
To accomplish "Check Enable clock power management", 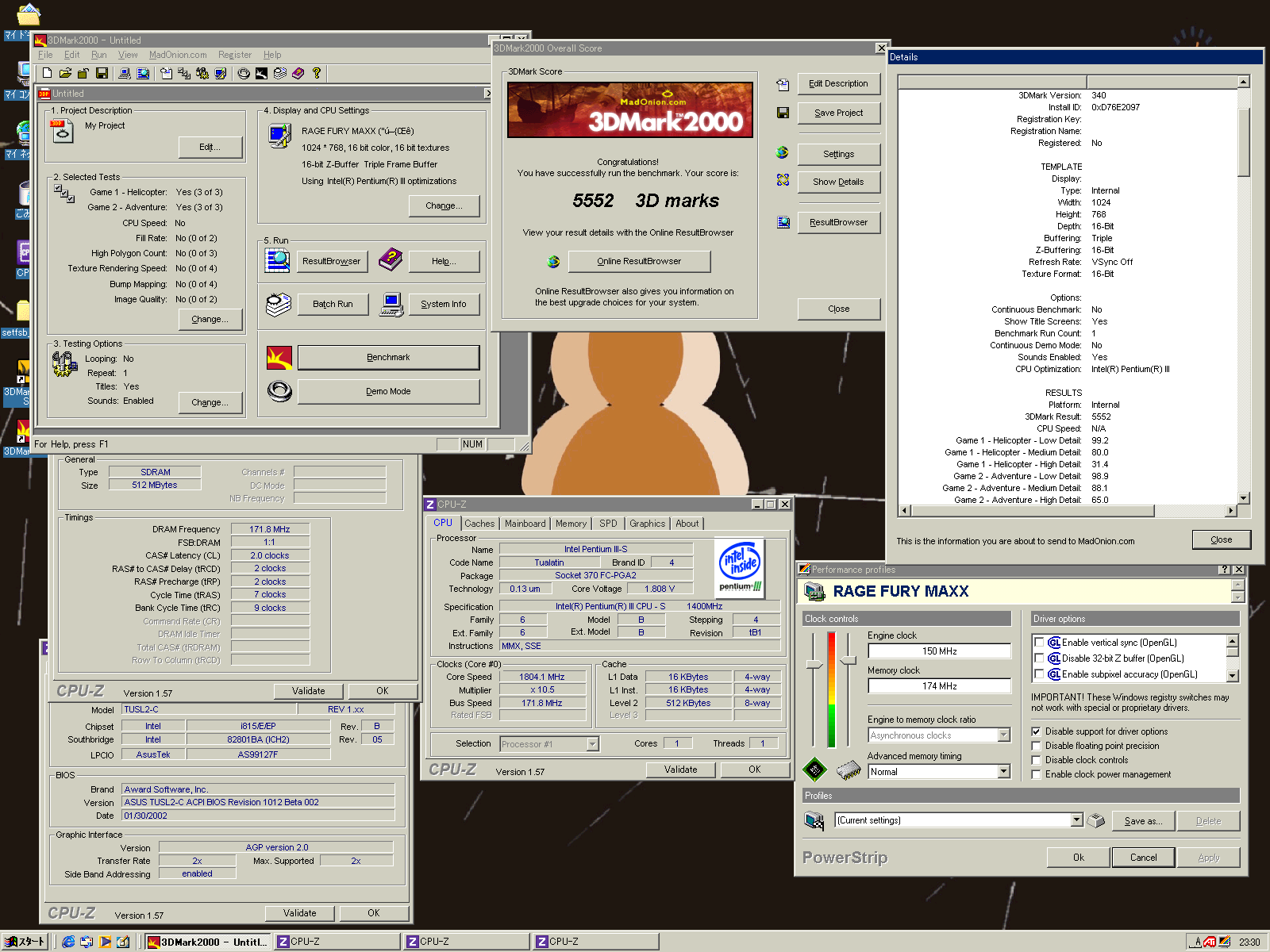I will tap(1036, 774).
